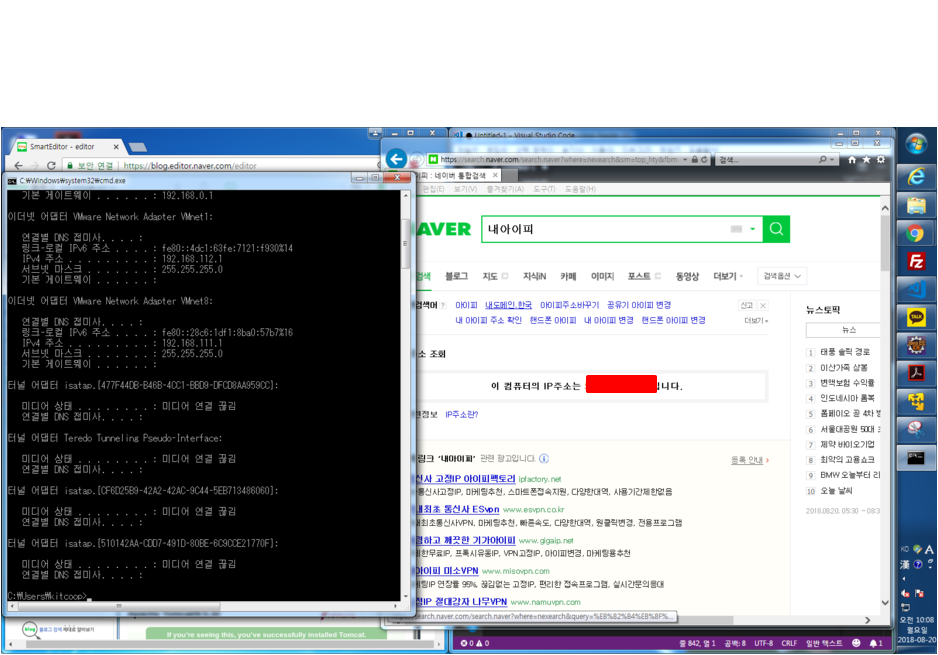Click the IE page vertical scrollbar down arrow
938x655 pixels.
pyautogui.click(x=885, y=603)
